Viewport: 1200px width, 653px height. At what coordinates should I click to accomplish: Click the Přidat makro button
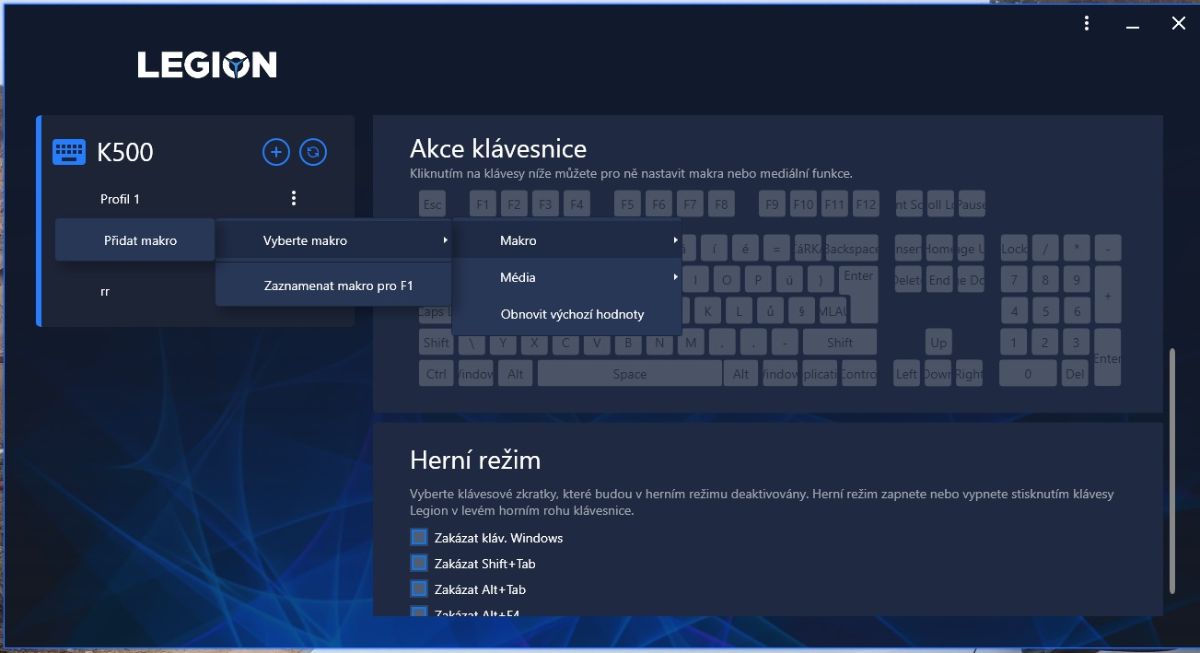pyautogui.click(x=140, y=241)
